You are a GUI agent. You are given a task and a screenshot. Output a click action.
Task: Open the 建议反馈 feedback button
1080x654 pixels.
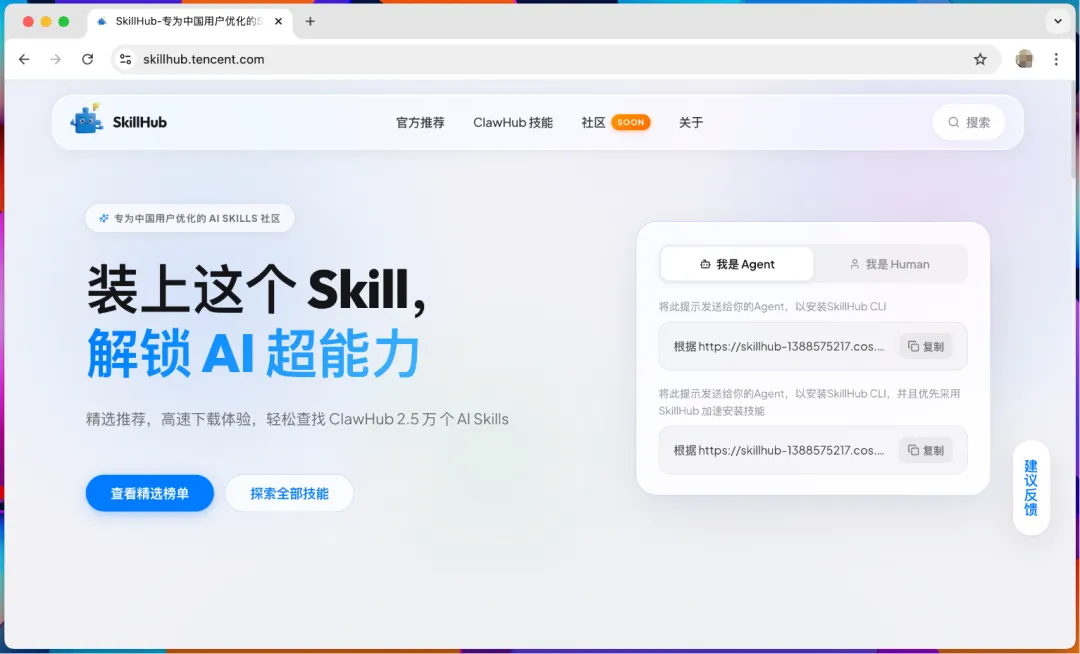point(1031,487)
